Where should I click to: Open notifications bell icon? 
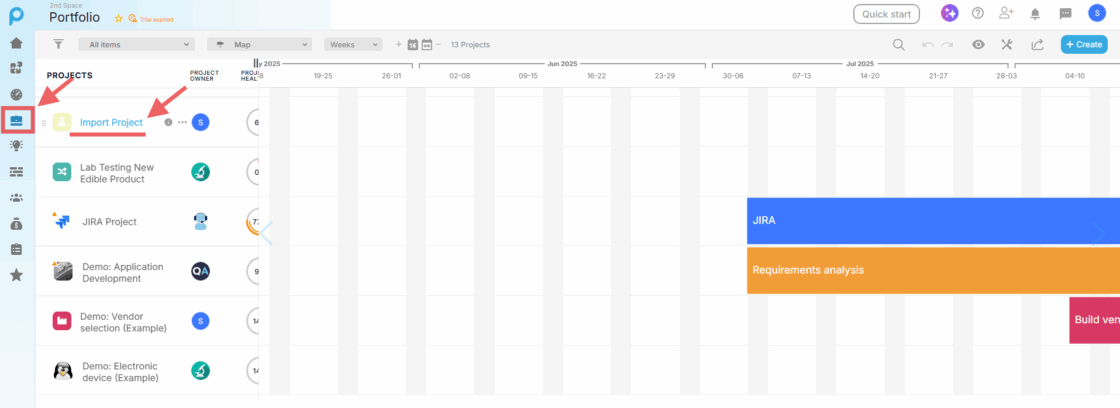click(1035, 13)
